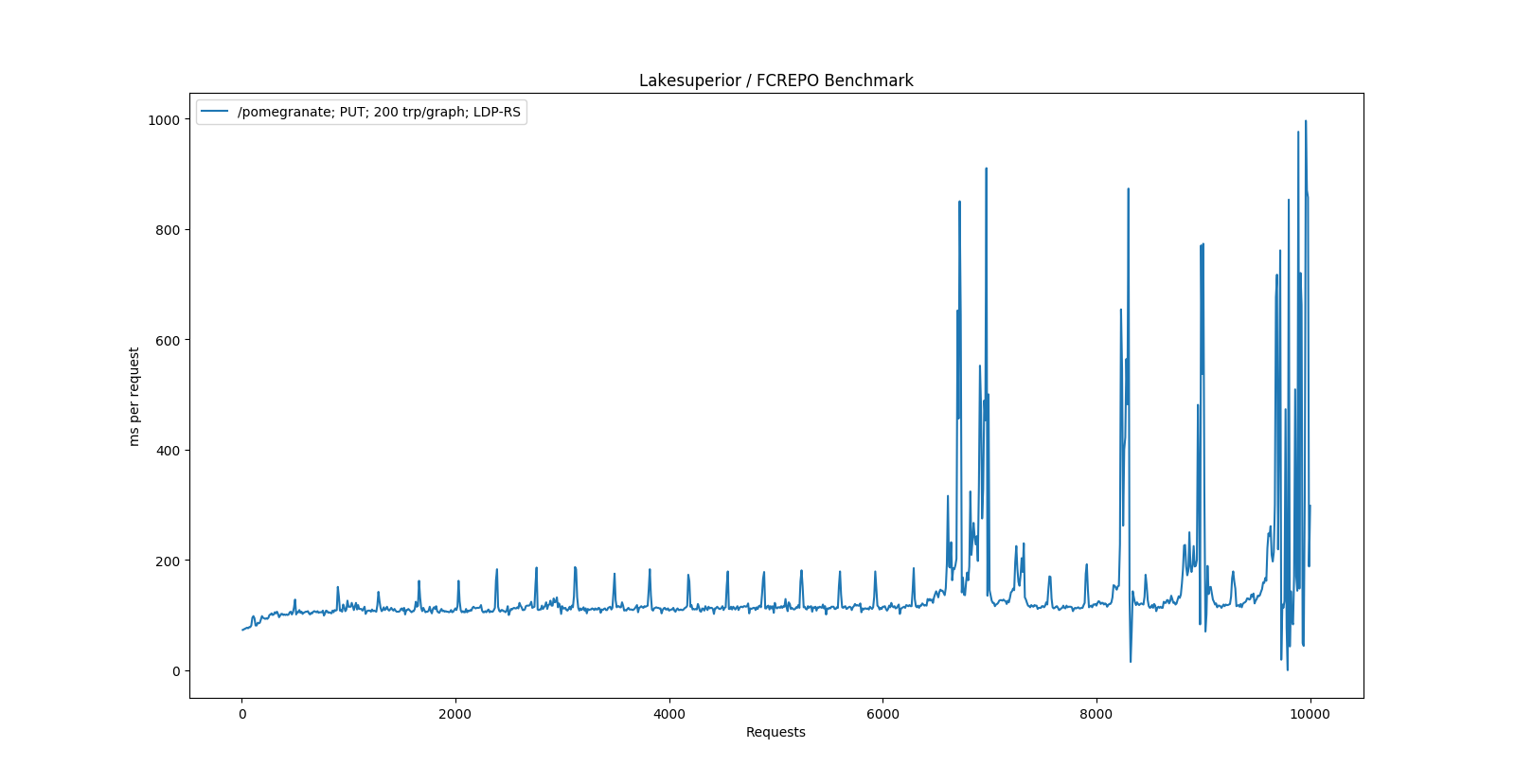Click the x-axis tick label '8000'
Screen dimensions: 1515x784
tap(1096, 715)
